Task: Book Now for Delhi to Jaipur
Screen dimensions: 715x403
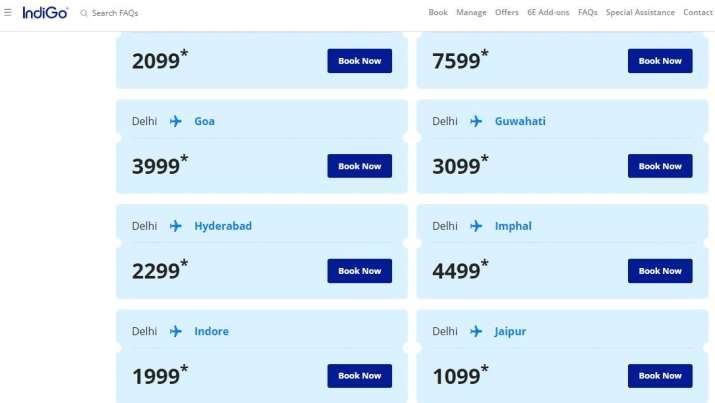Action: (659, 376)
